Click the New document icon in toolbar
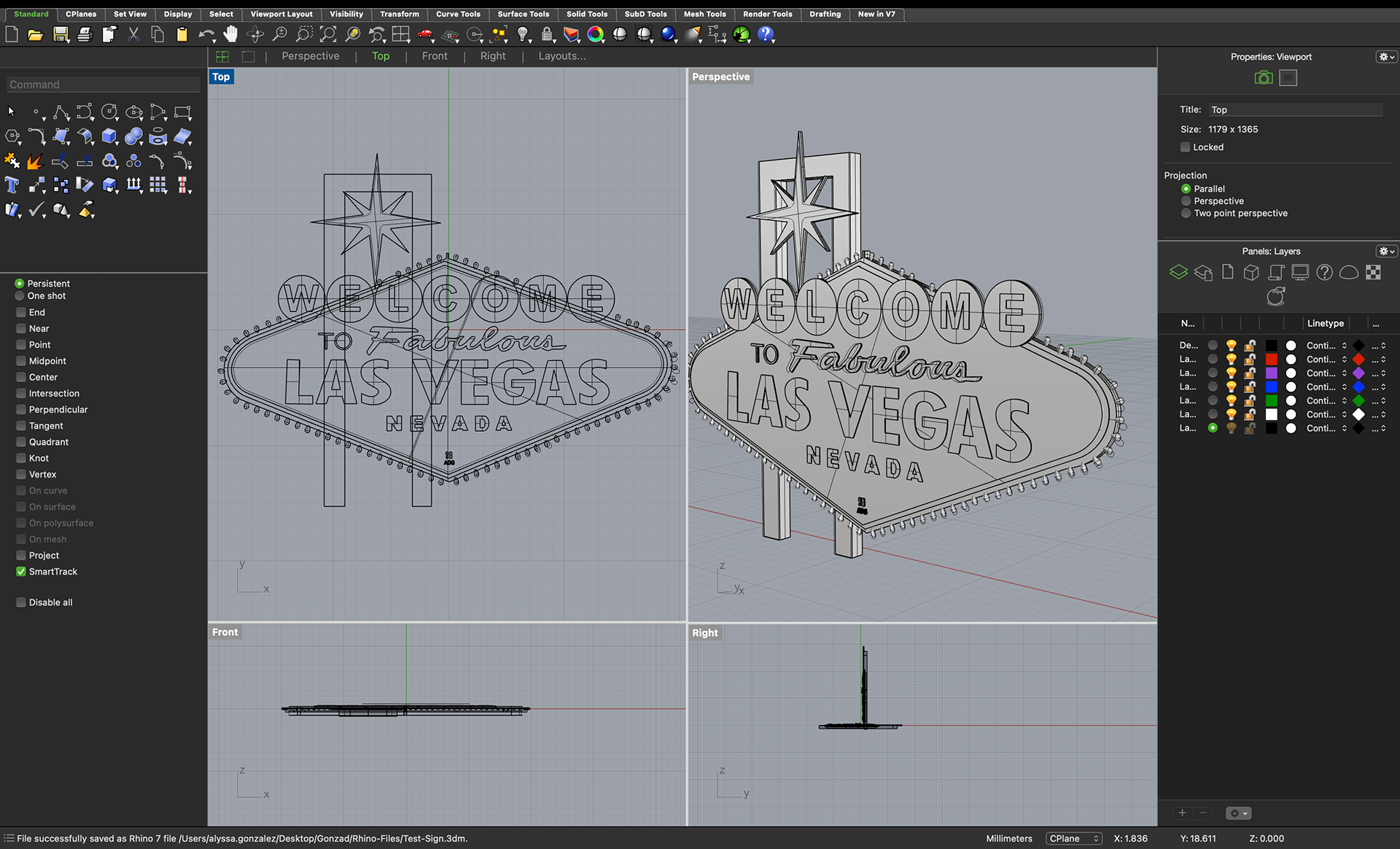Image resolution: width=1400 pixels, height=849 pixels. pyautogui.click(x=12, y=34)
